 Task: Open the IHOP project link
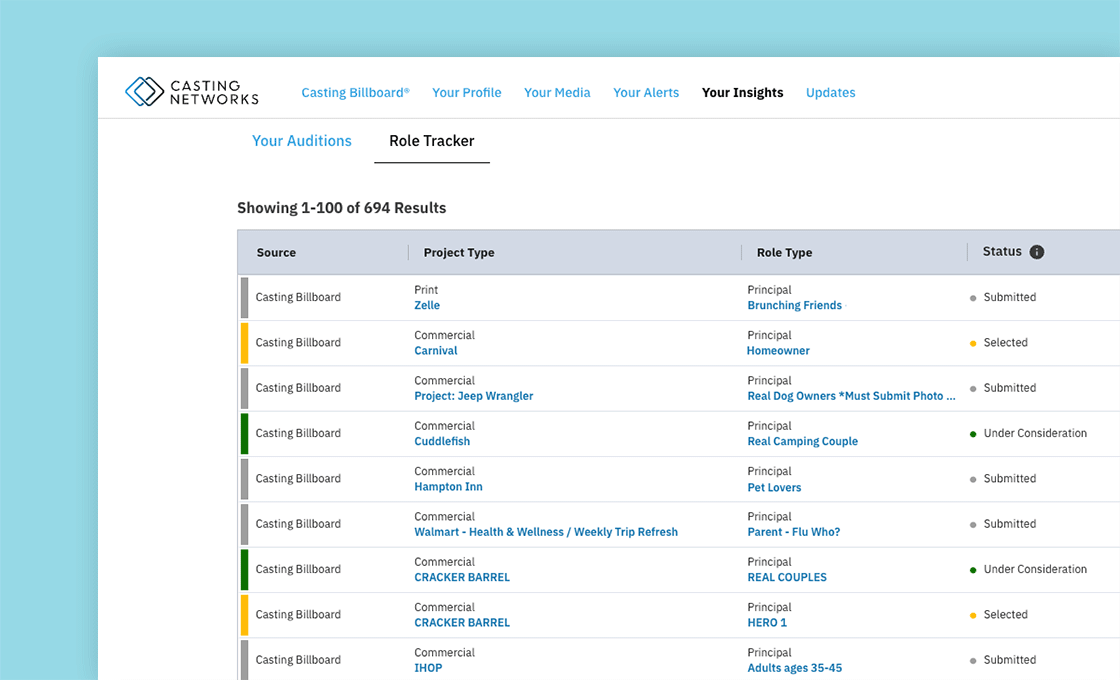428,668
